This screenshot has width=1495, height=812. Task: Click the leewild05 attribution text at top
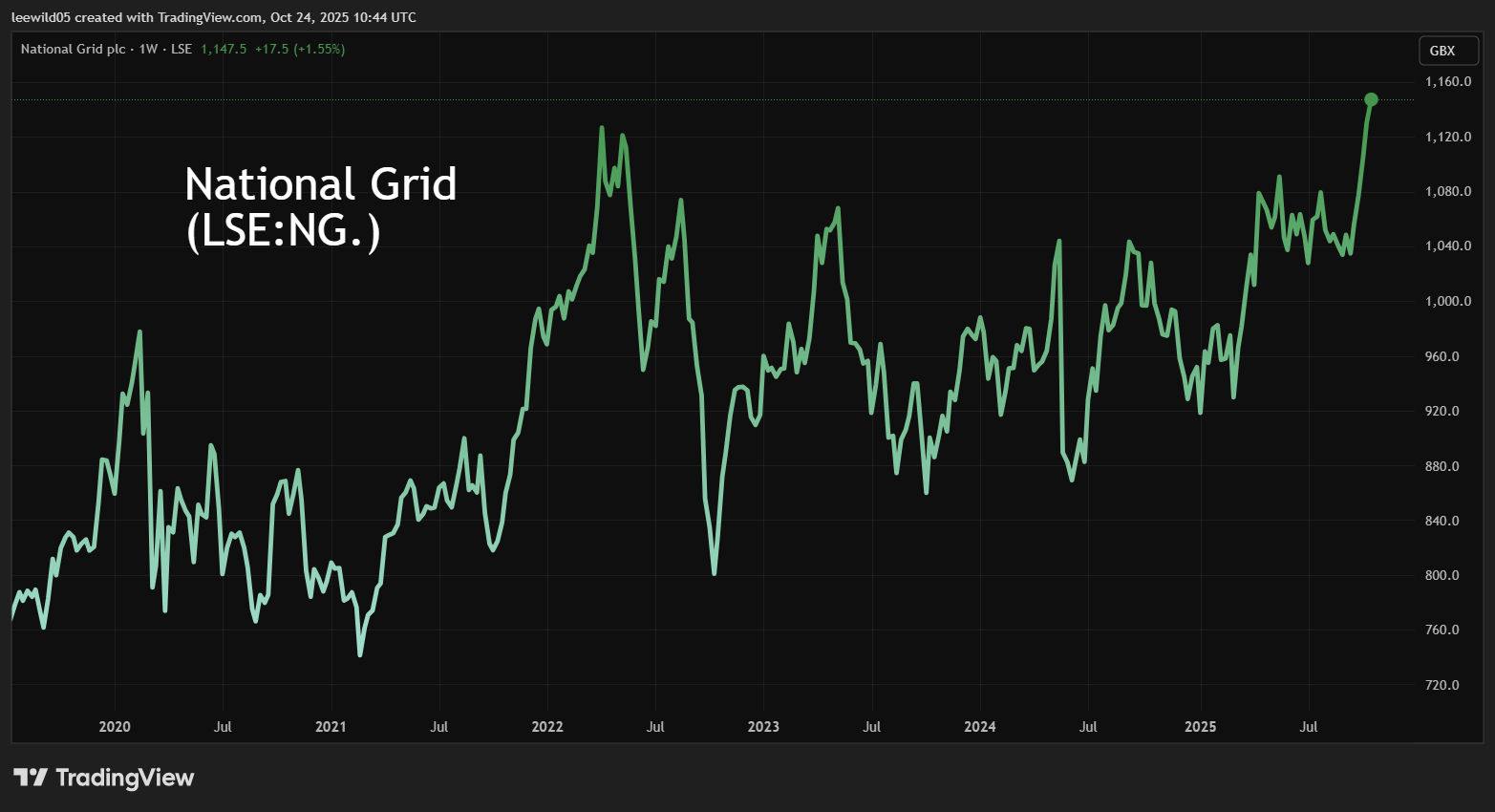(x=213, y=17)
